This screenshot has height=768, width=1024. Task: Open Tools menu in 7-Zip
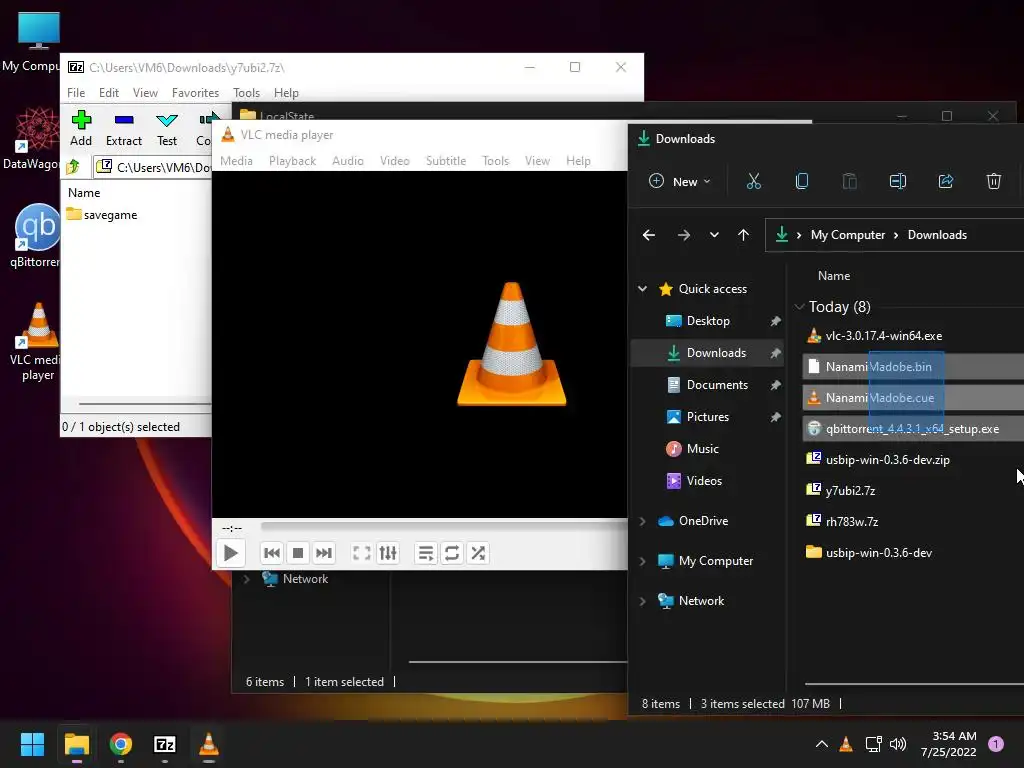(x=246, y=93)
